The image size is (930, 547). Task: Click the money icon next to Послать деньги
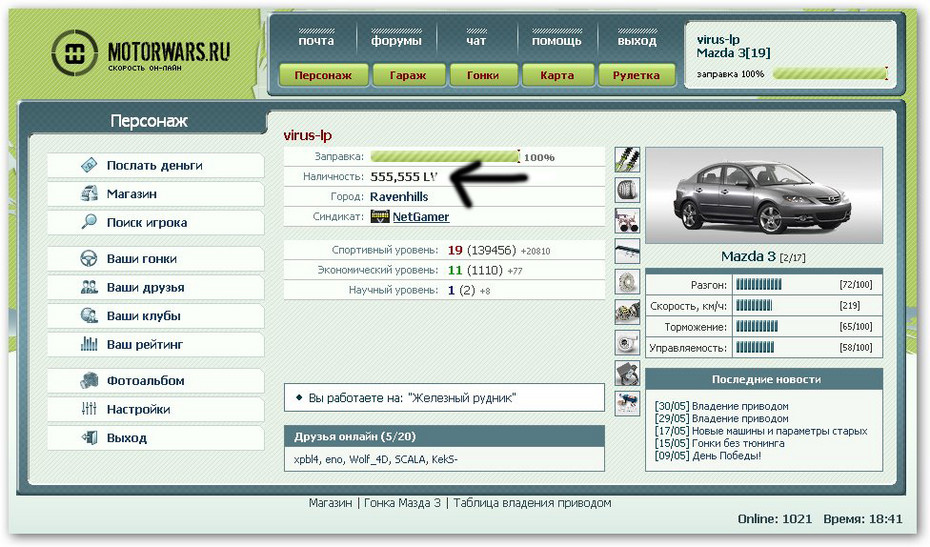pos(89,165)
